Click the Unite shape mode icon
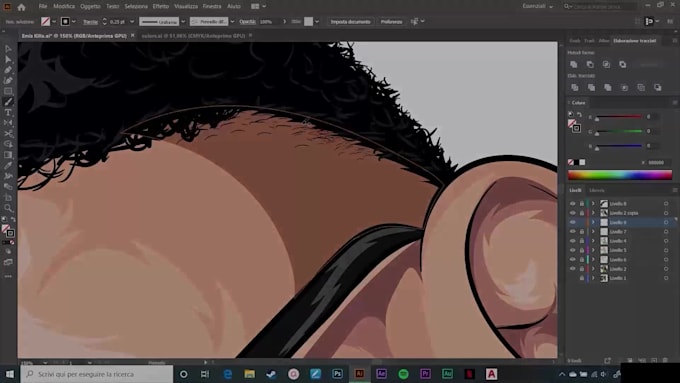The image size is (680, 383). 574,64
